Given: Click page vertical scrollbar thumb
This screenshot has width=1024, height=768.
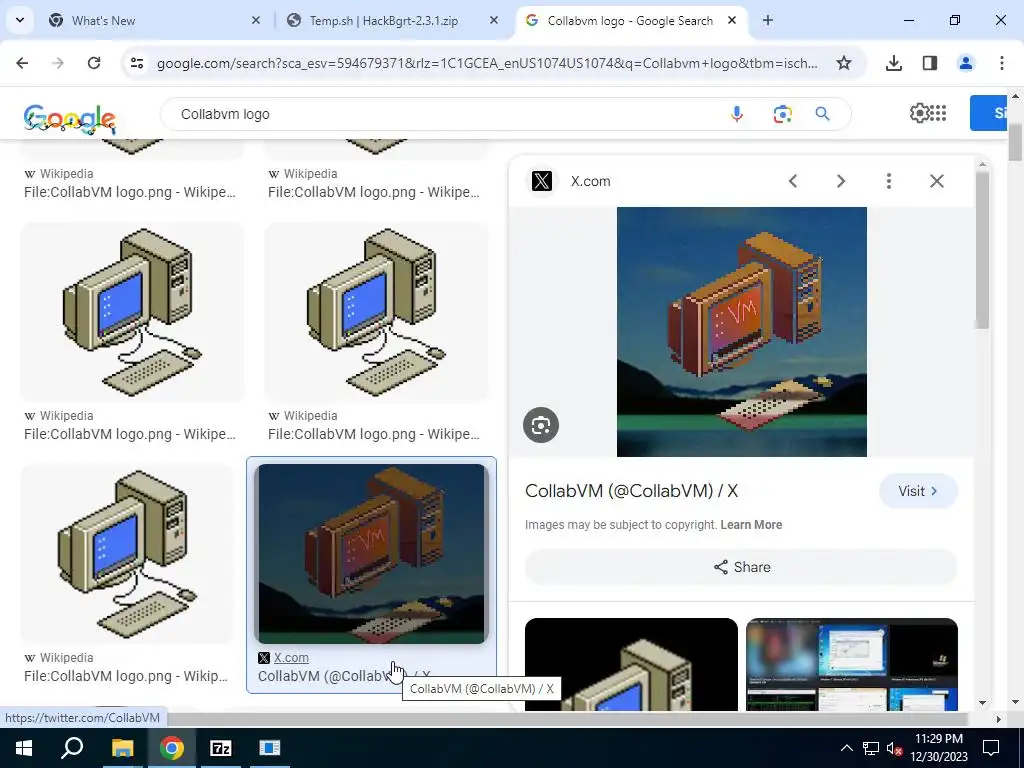Looking at the screenshot, I should (1015, 141).
